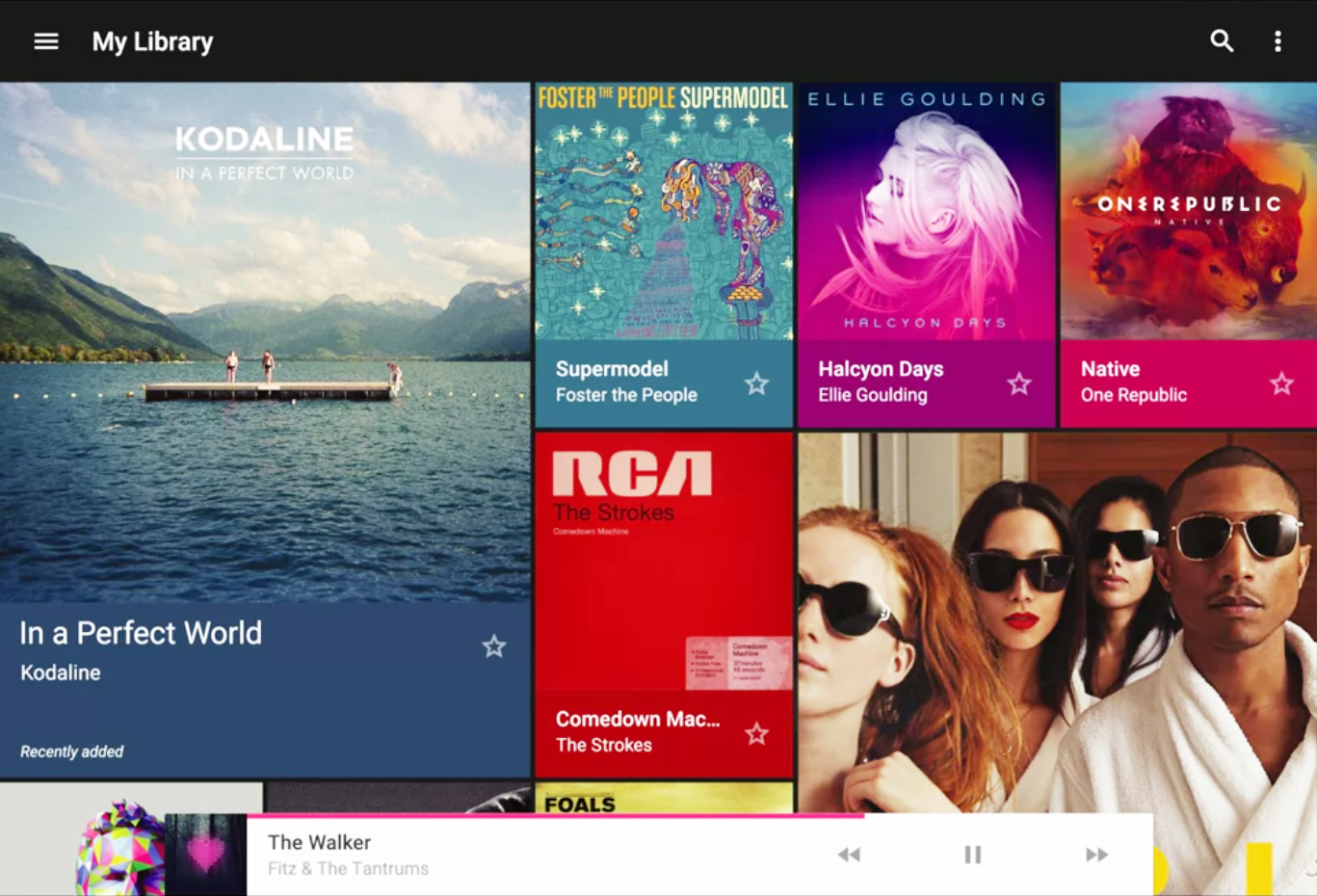Screen dimensions: 1317x896
Task: Select the In a Perfect World title
Action: (141, 633)
